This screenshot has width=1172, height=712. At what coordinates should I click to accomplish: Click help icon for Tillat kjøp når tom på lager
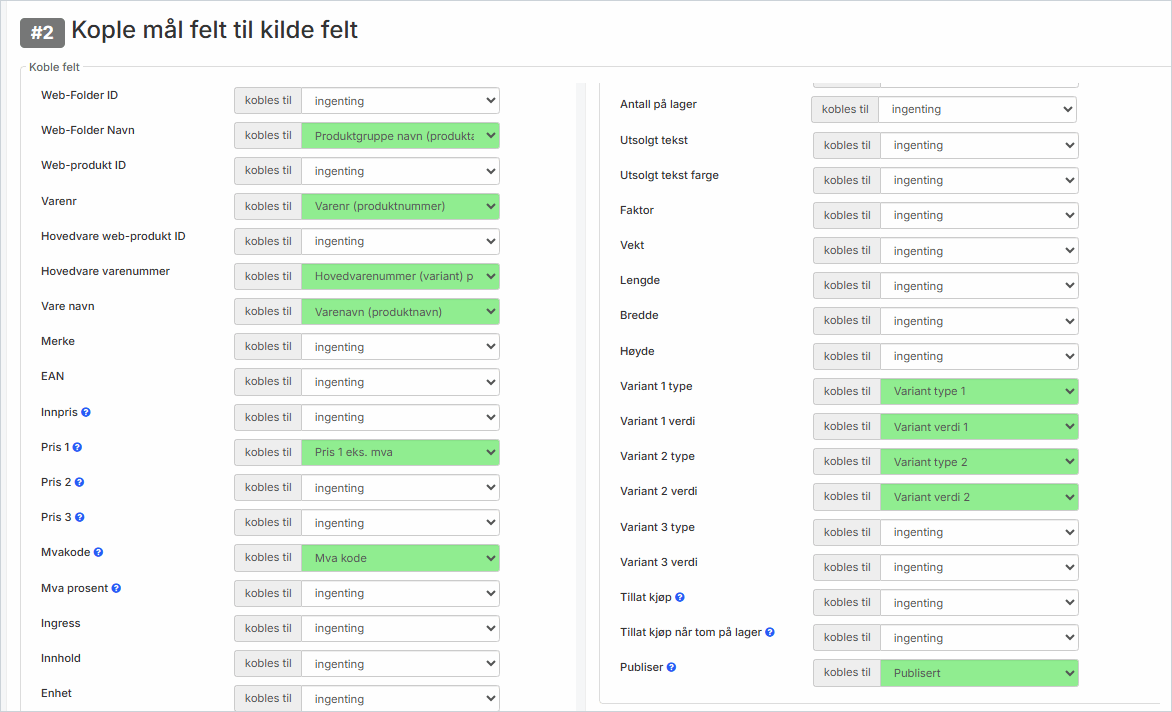(x=770, y=632)
